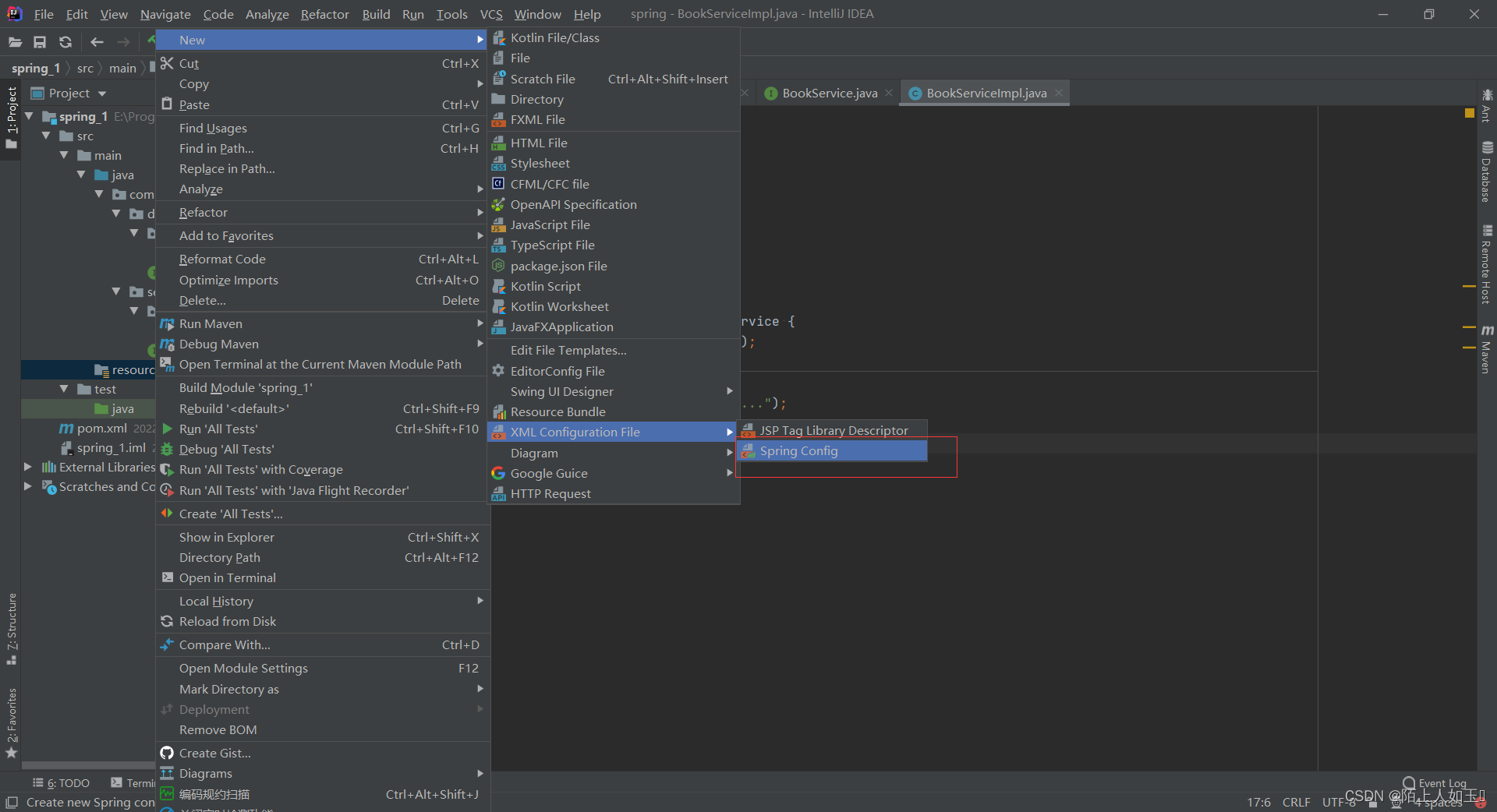Expand External Libraries node
The height and width of the screenshot is (812, 1497).
click(x=28, y=467)
